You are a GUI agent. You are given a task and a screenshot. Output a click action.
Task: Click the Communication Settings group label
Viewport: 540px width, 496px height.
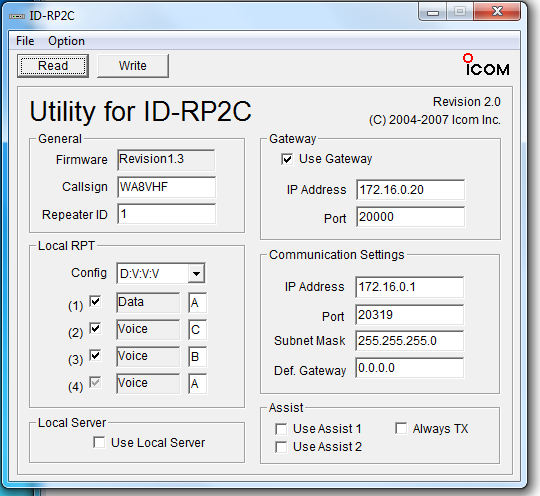[x=336, y=255]
